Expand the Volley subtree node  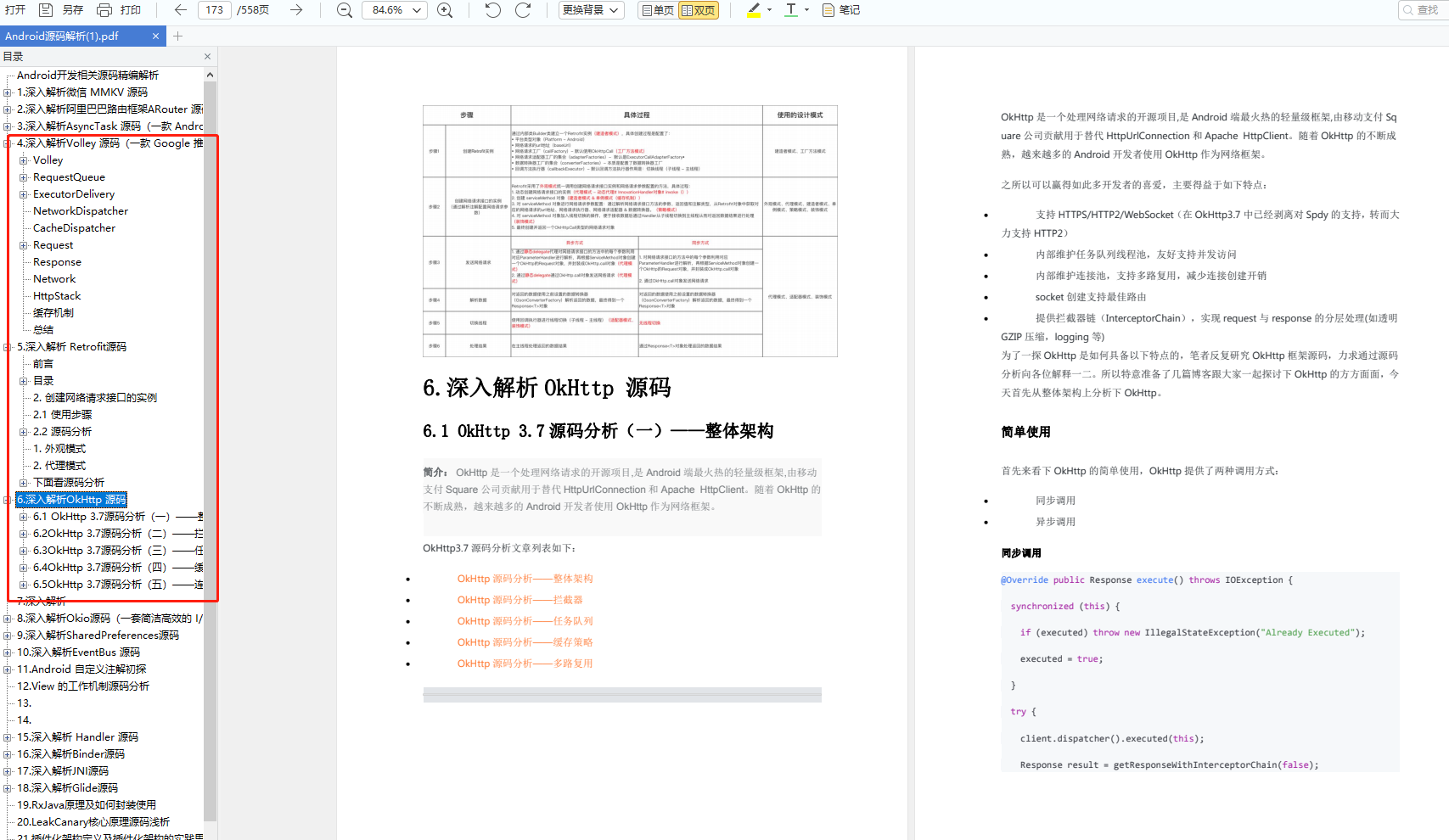pyautogui.click(x=24, y=160)
